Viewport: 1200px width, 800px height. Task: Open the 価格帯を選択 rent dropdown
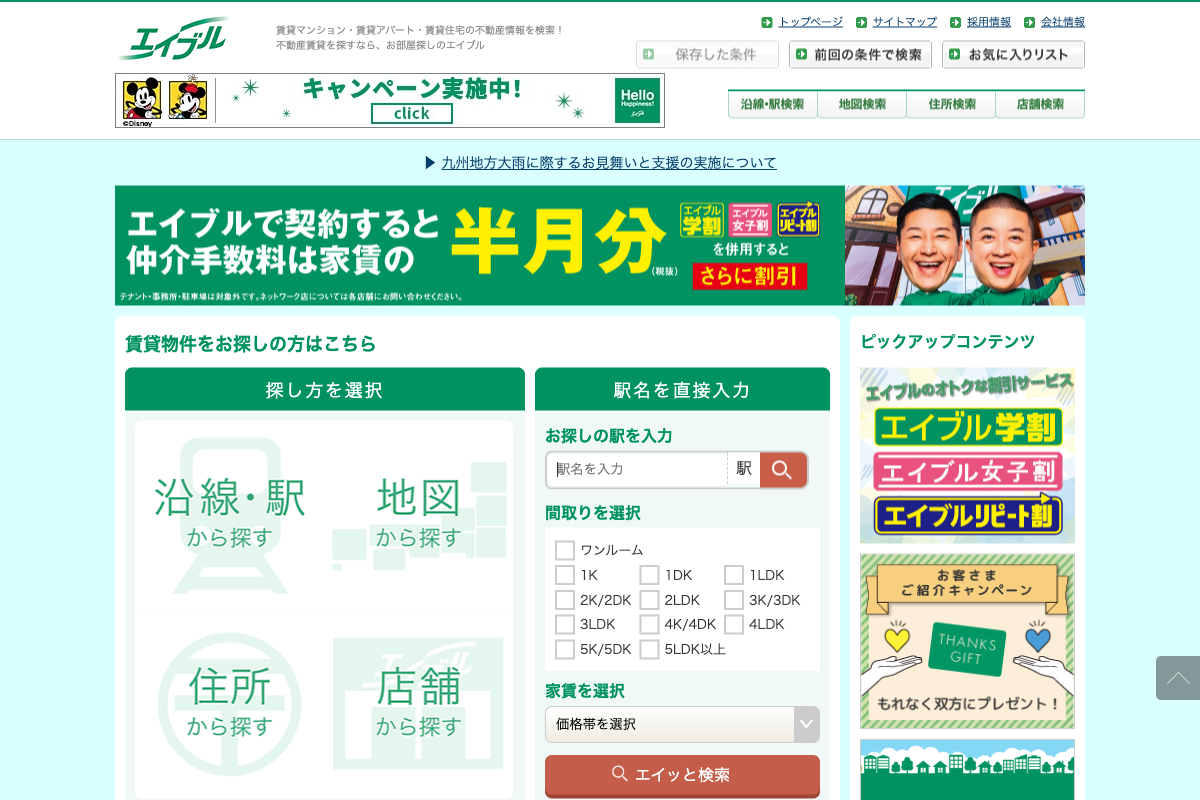point(682,724)
